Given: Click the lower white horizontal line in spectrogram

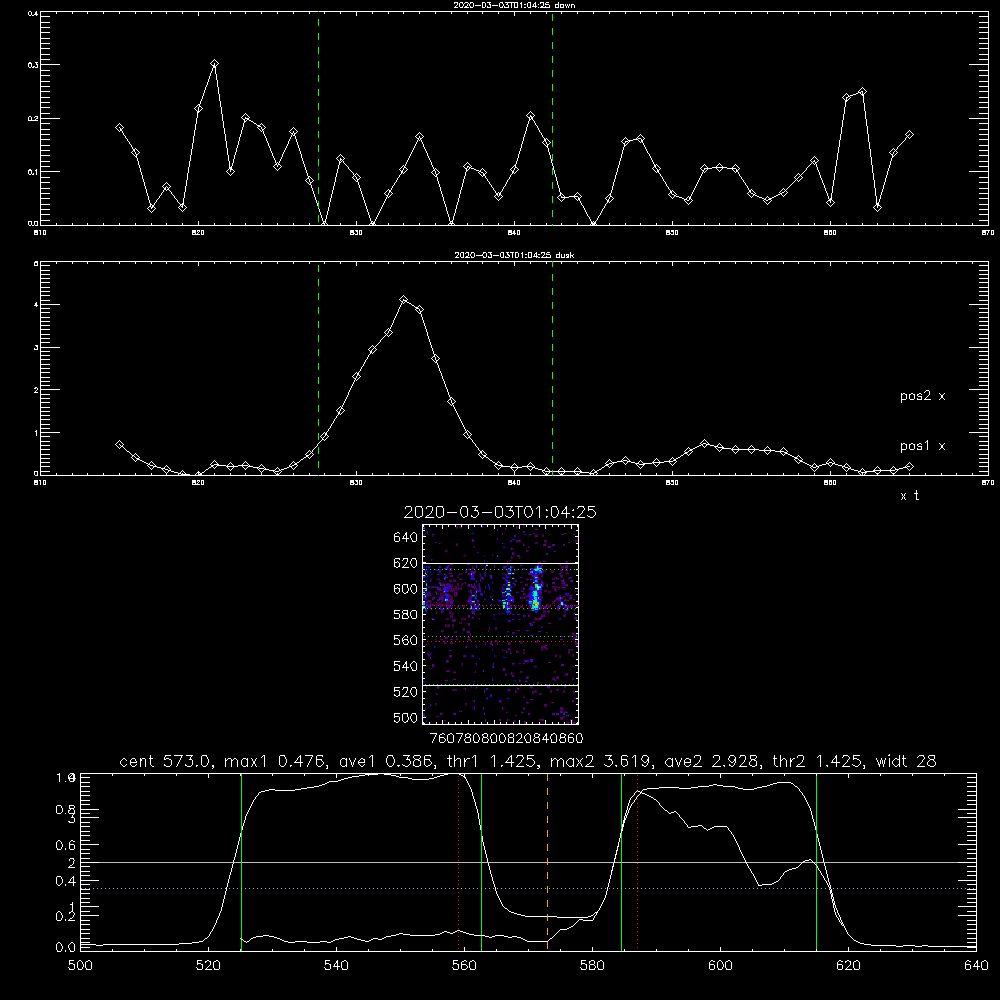Looking at the screenshot, I should tap(500, 685).
